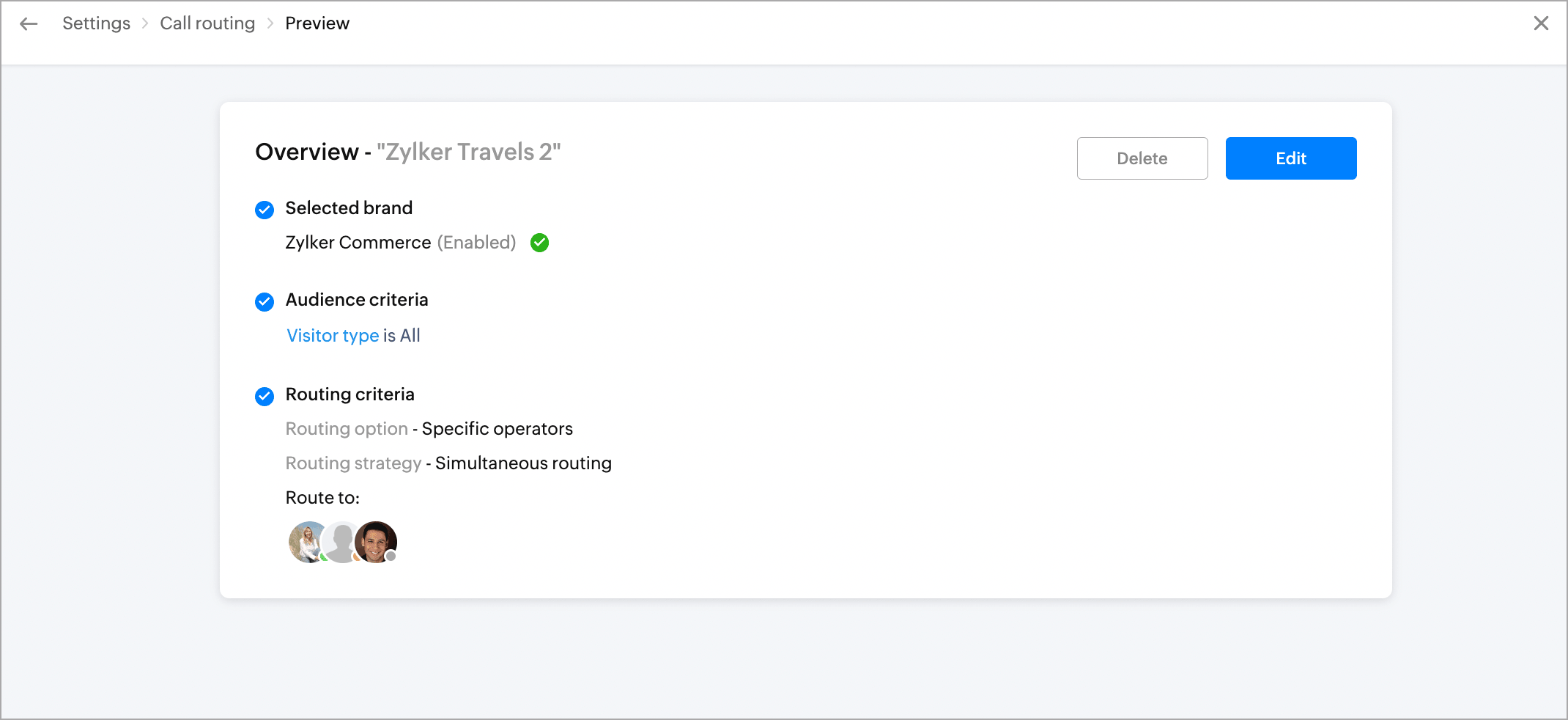Edit the Zylker Travels 2 routing

(1291, 158)
